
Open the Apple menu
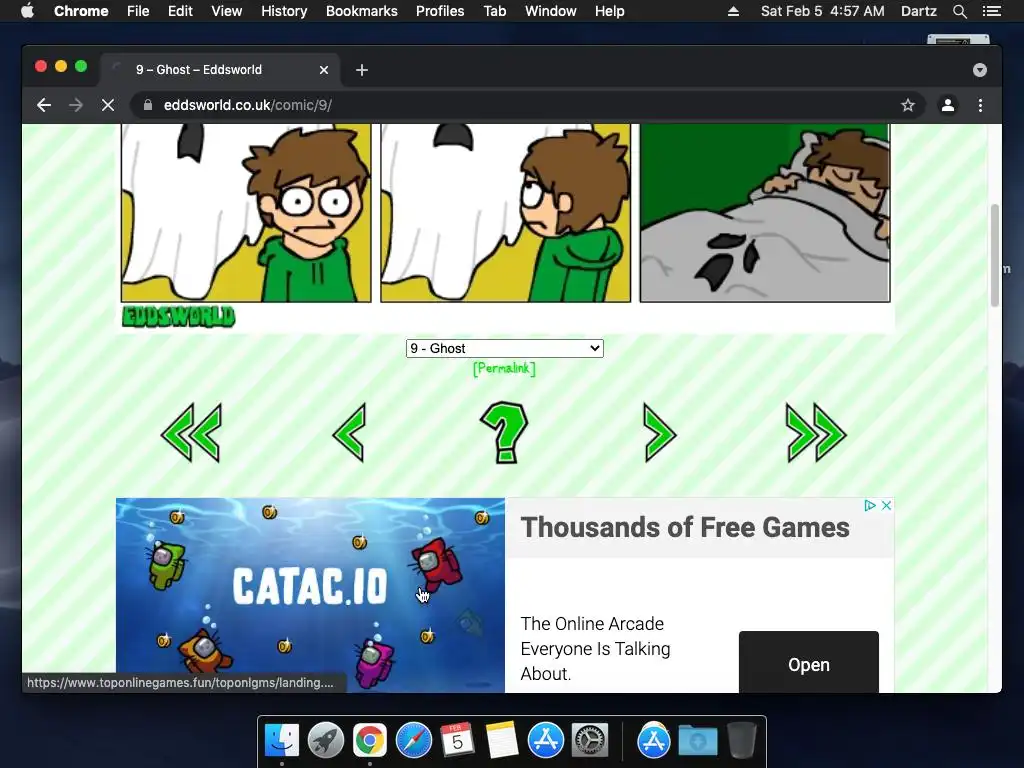pyautogui.click(x=27, y=11)
